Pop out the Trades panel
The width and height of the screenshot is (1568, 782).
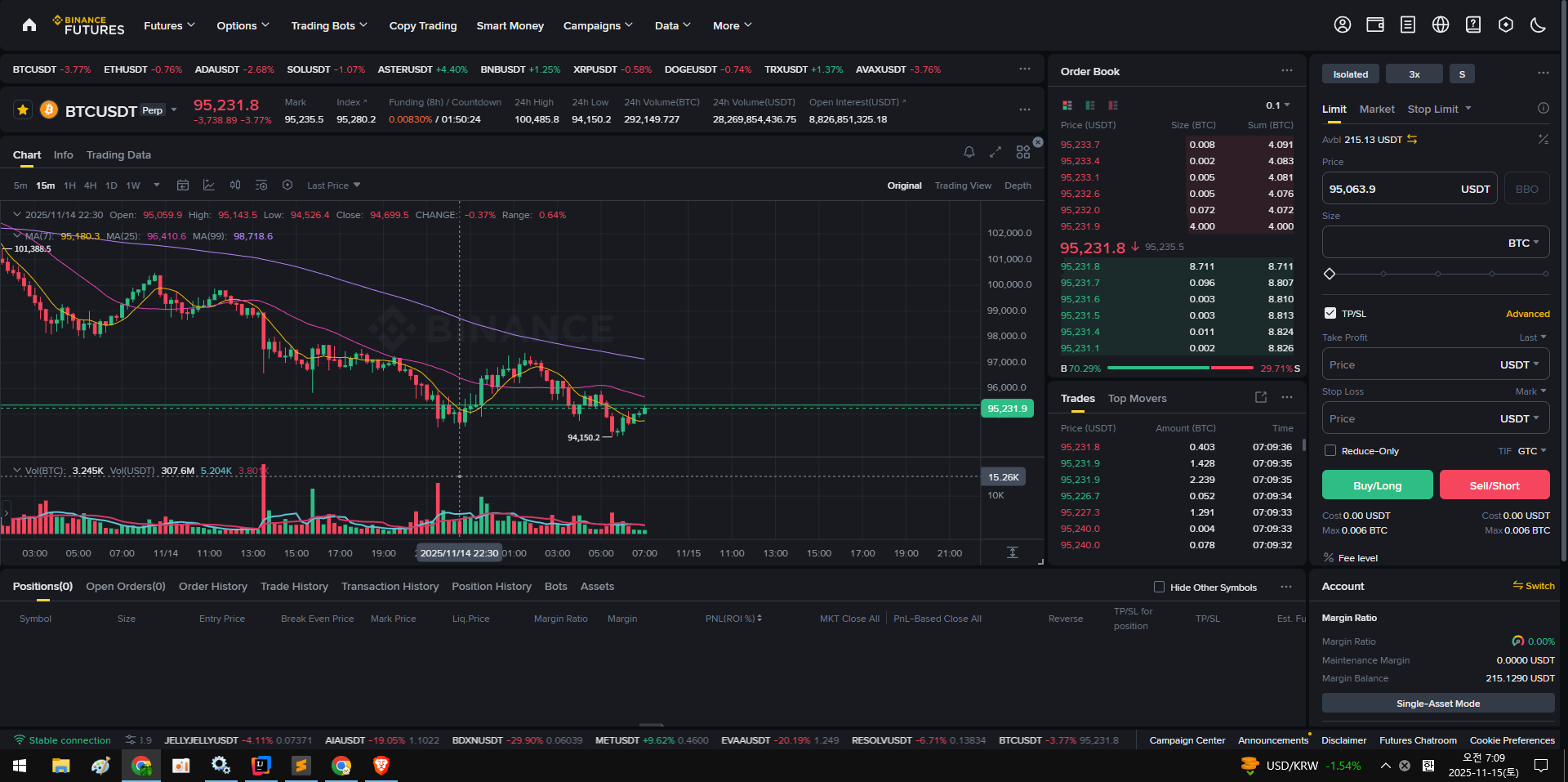pos(1261,397)
